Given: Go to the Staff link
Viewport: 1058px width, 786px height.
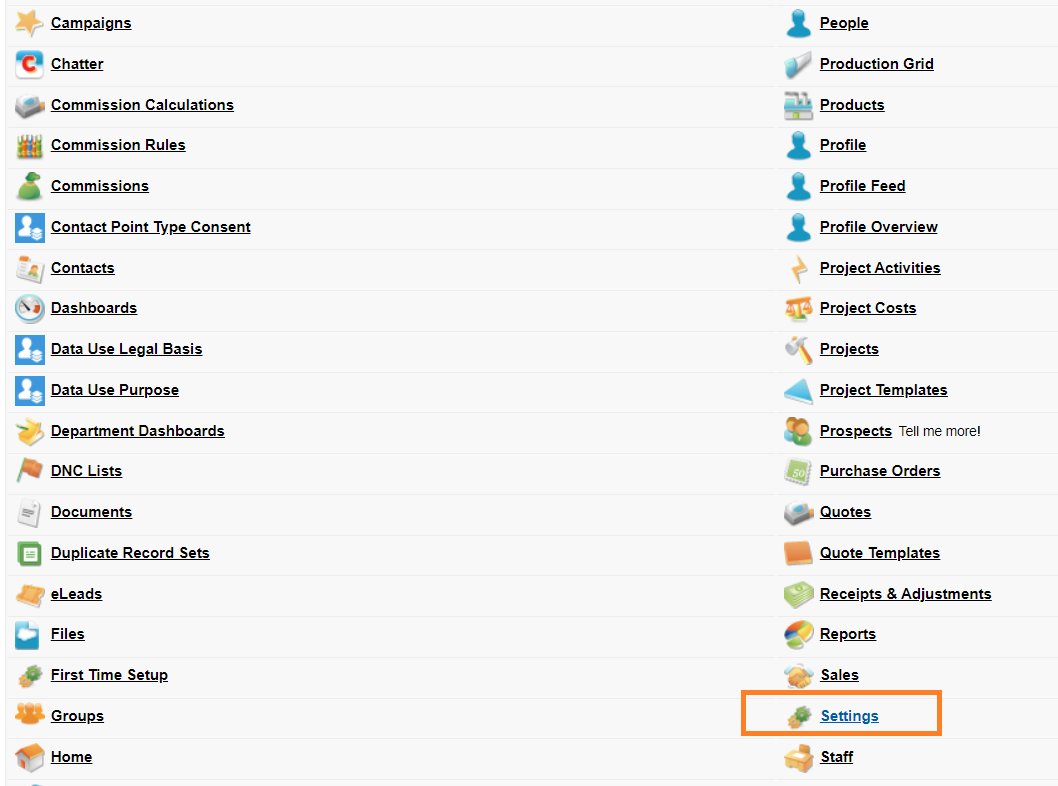Looking at the screenshot, I should pyautogui.click(x=837, y=757).
